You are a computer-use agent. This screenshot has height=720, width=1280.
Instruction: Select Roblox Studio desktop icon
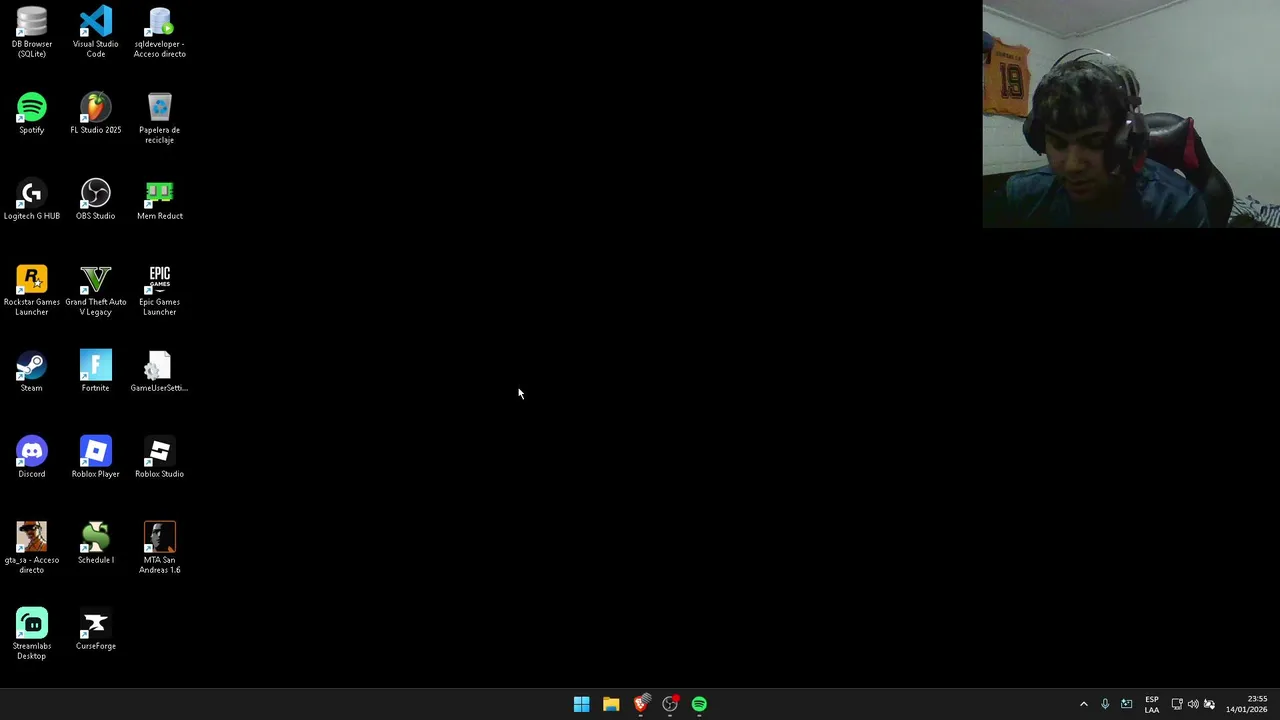[x=160, y=458]
